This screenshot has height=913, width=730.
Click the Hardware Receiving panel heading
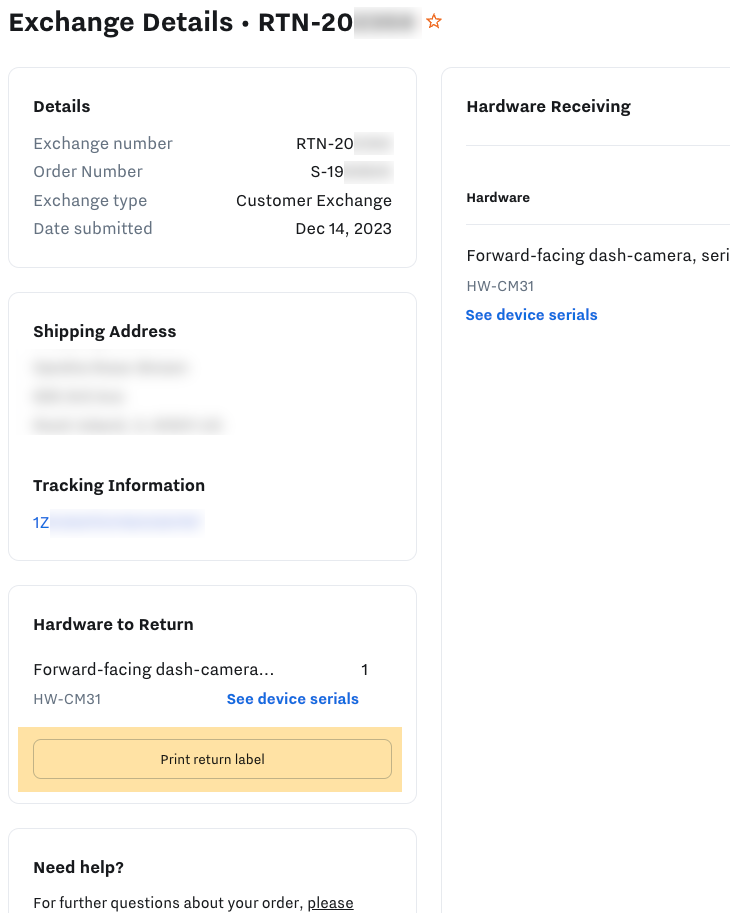coord(548,107)
